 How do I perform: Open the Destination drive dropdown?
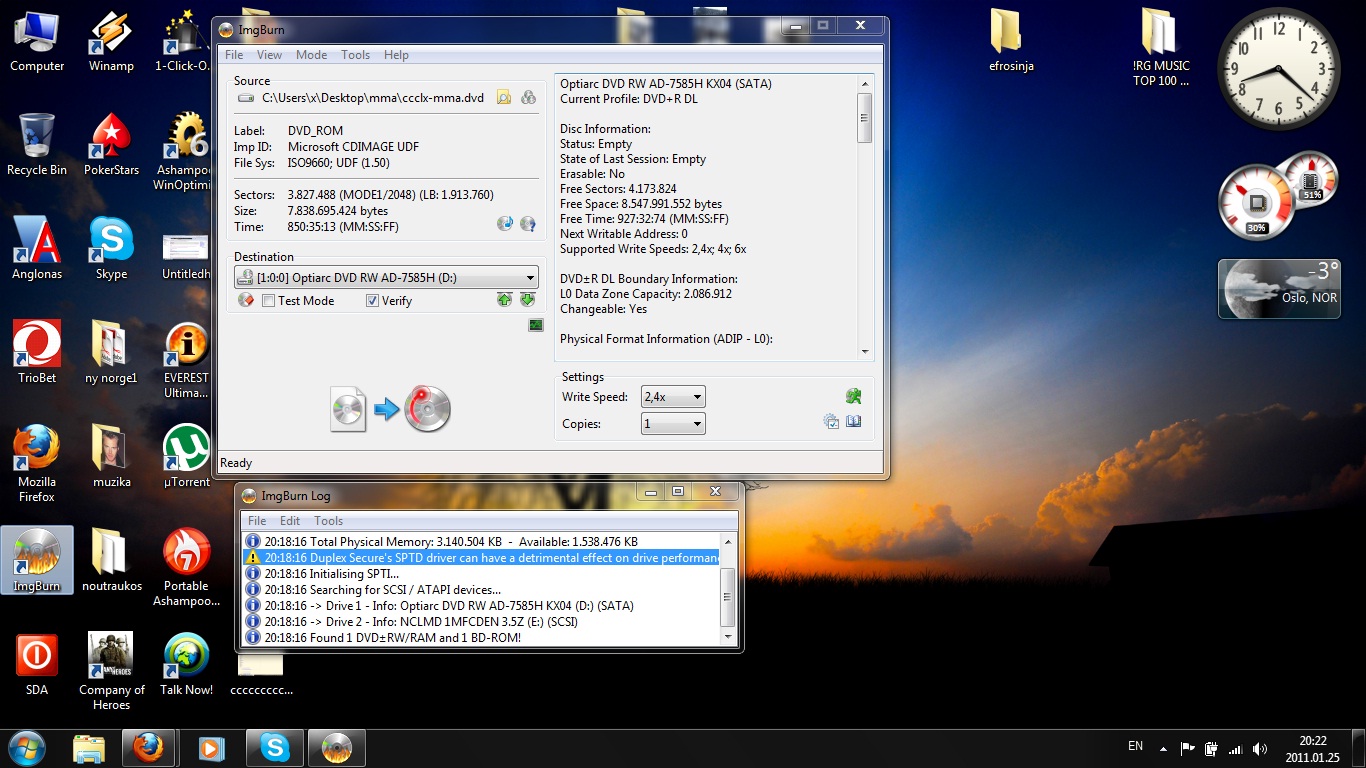(x=386, y=278)
